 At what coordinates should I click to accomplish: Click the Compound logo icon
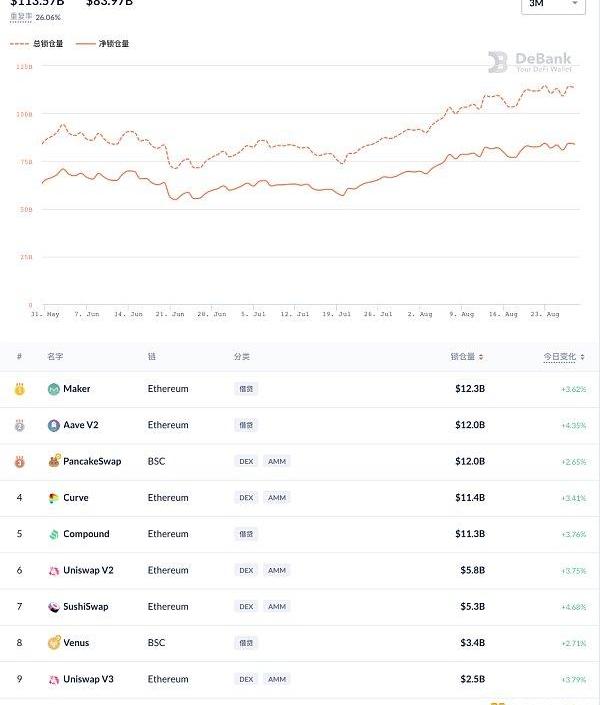point(54,534)
